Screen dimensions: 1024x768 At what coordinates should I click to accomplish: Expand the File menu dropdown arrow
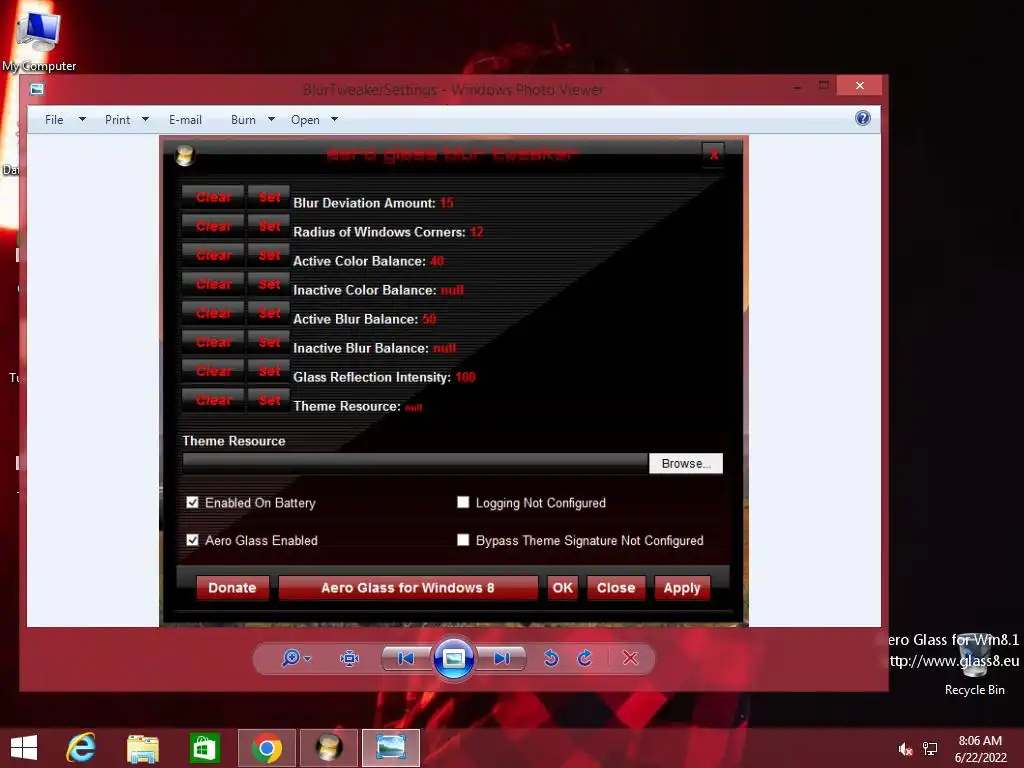point(82,120)
